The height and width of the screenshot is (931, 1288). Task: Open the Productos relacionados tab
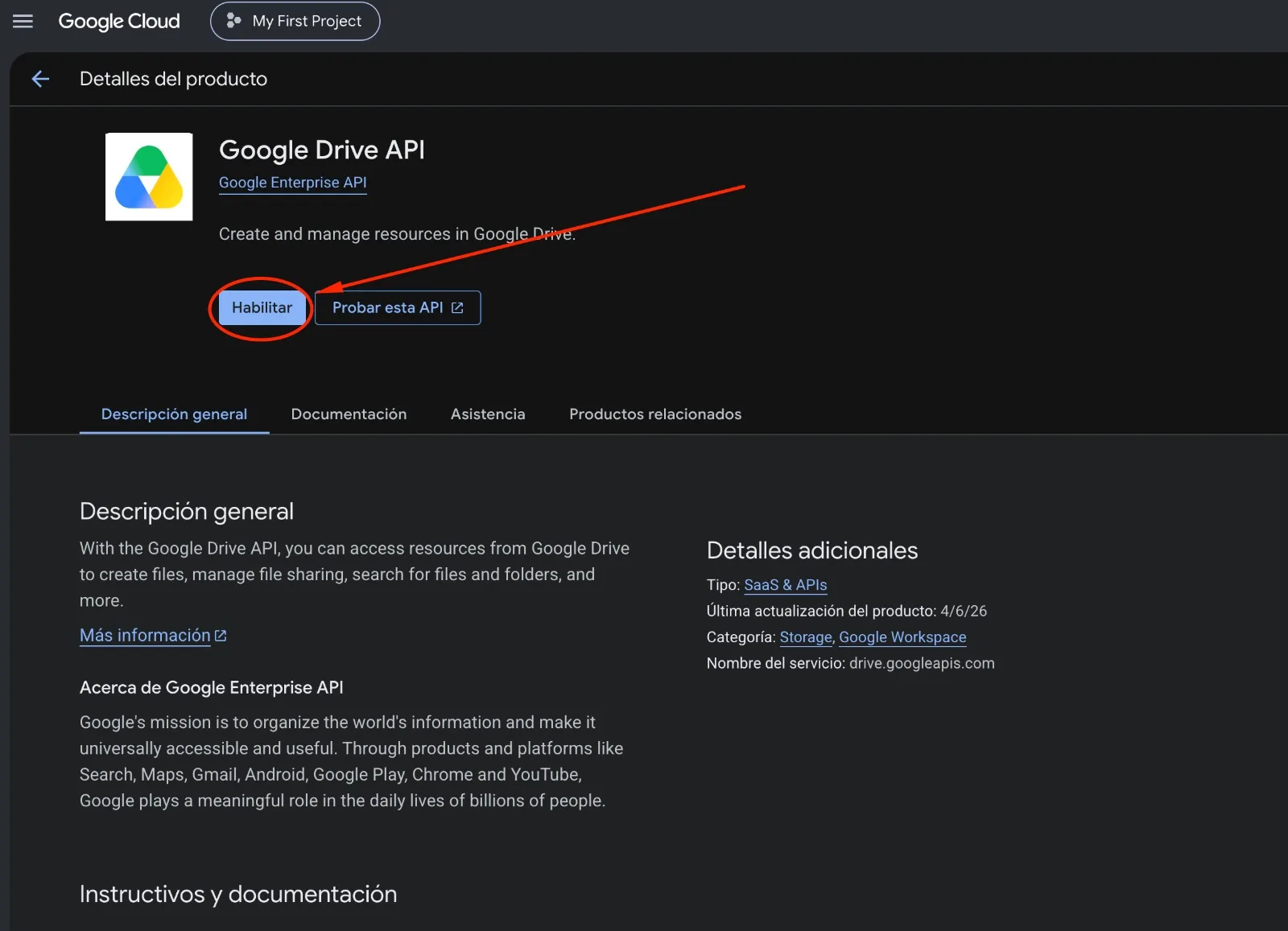(655, 414)
